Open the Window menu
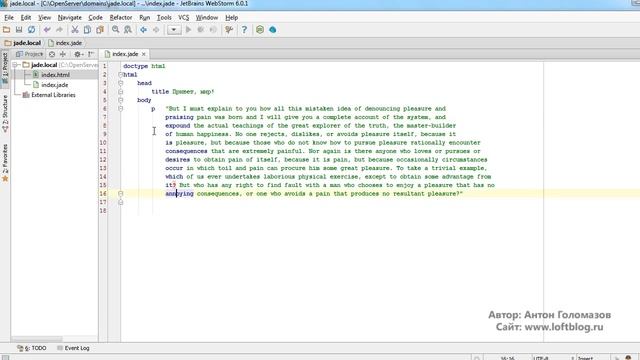 pos(207,18)
